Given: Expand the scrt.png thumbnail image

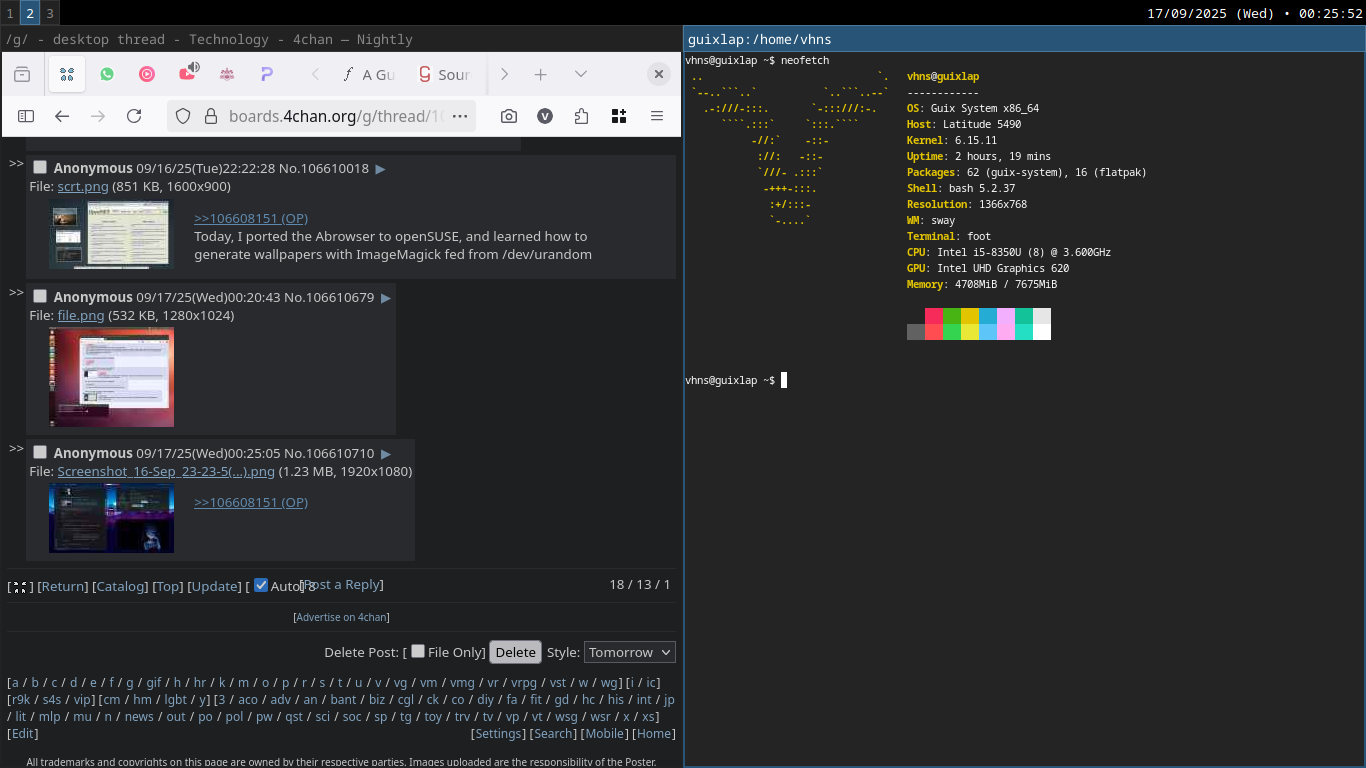Looking at the screenshot, I should (x=111, y=234).
